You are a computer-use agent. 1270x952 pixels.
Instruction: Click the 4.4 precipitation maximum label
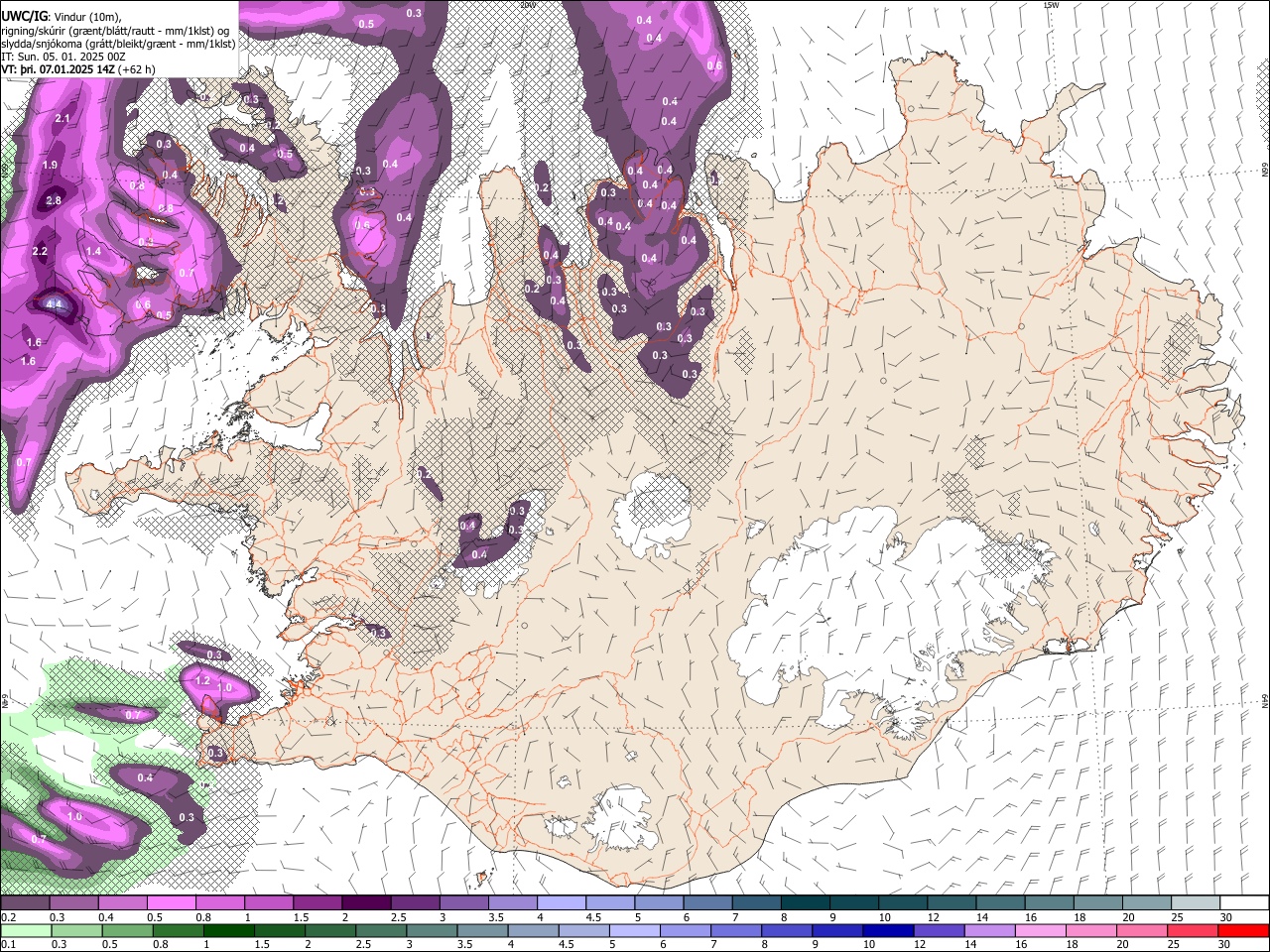(x=55, y=304)
